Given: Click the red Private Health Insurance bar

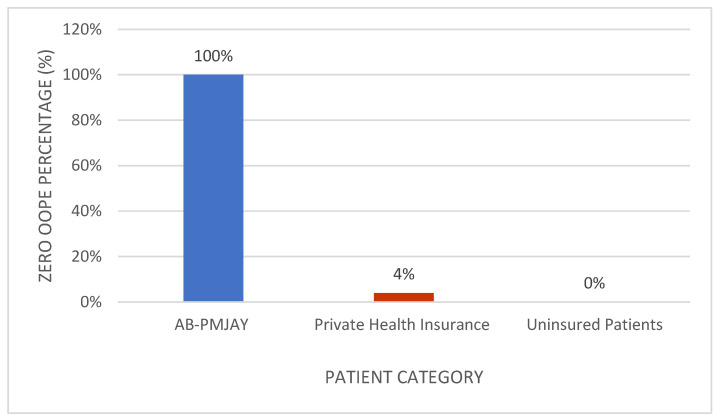Looking at the screenshot, I should tap(404, 297).
